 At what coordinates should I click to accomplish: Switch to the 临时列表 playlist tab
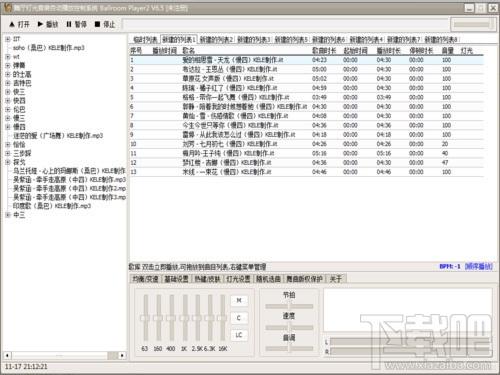pyautogui.click(x=145, y=40)
